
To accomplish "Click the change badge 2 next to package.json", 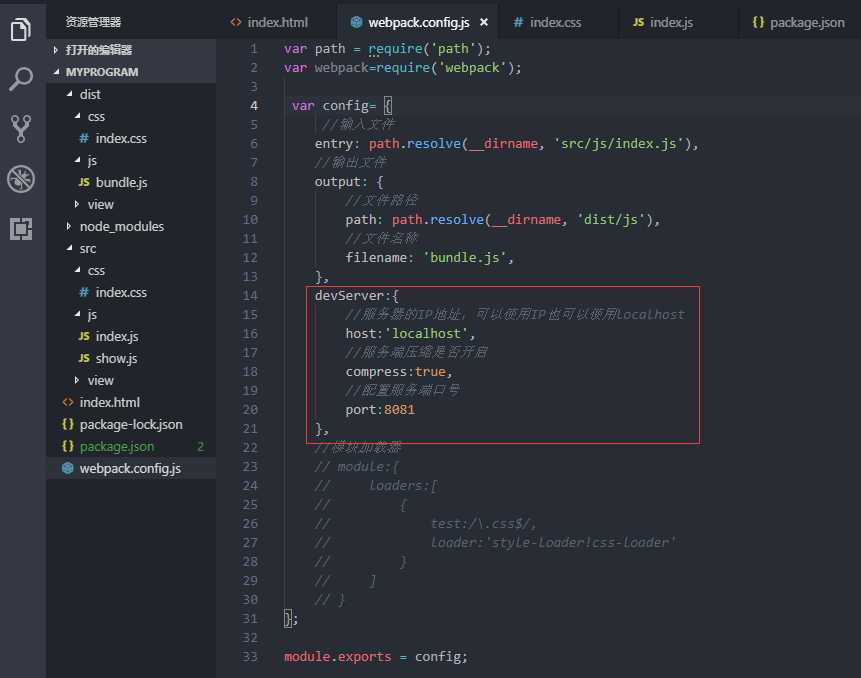I will (x=200, y=446).
